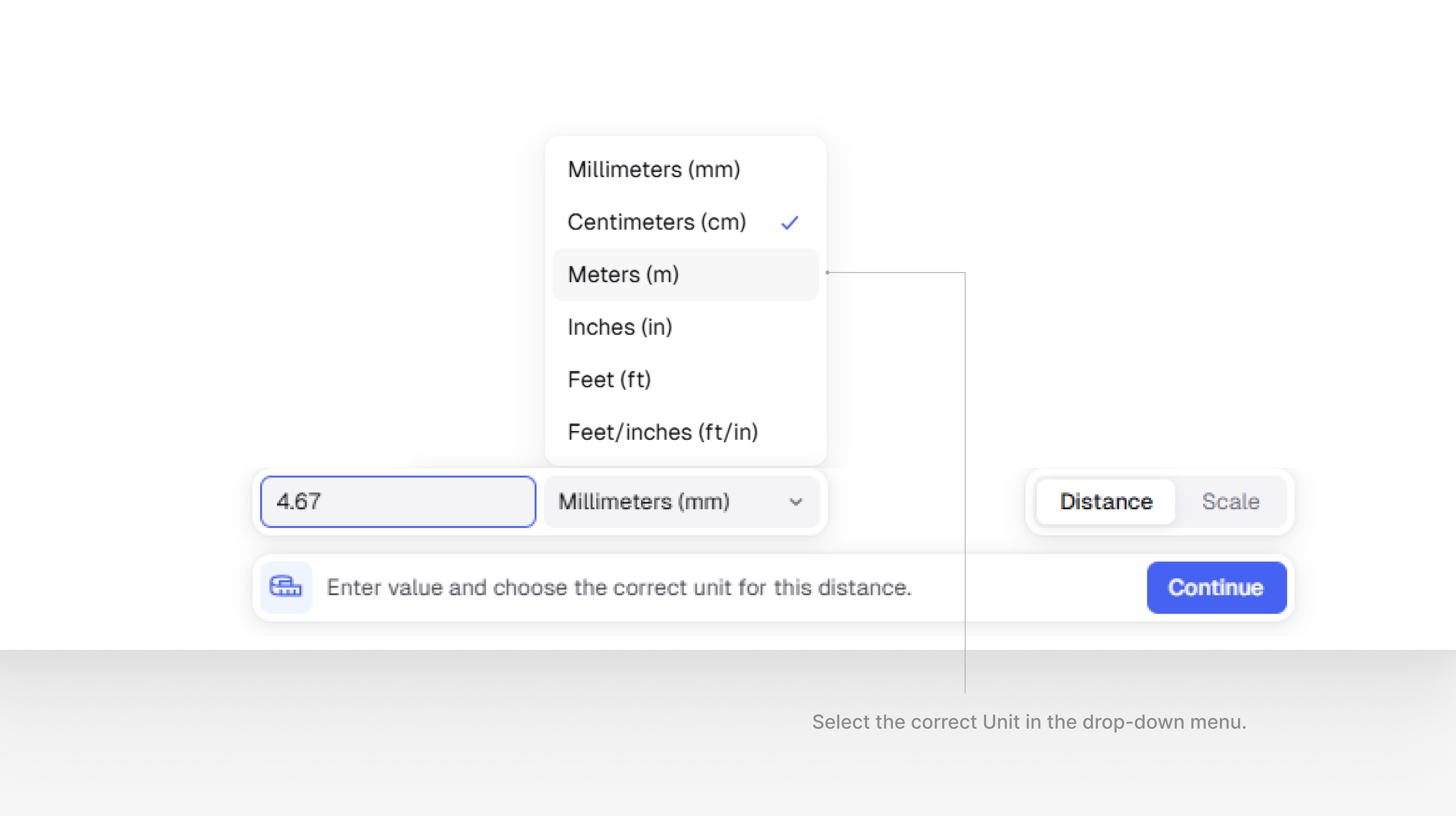
Task: Select Millimeters (mm) from the list
Action: tap(654, 170)
